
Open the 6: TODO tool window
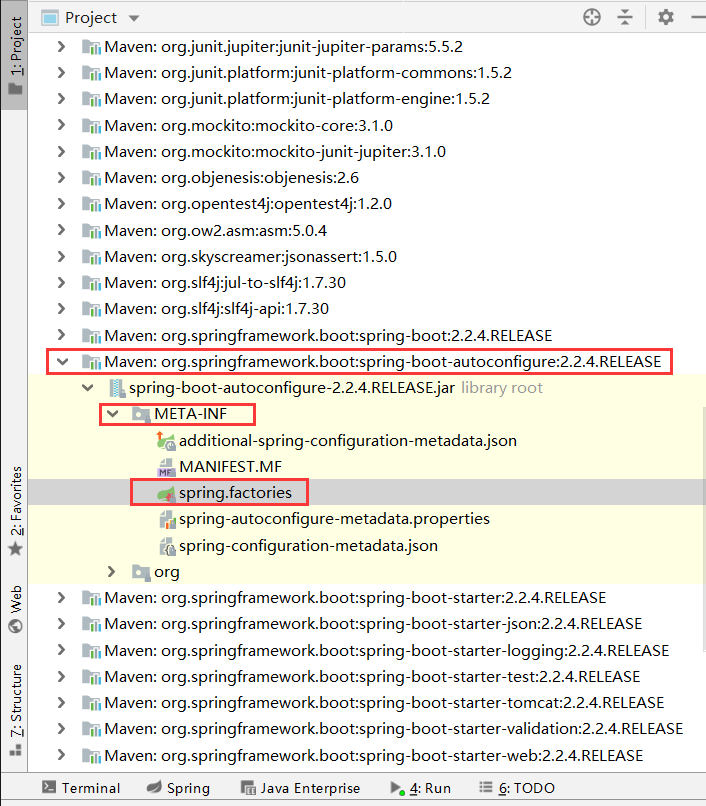[517, 788]
